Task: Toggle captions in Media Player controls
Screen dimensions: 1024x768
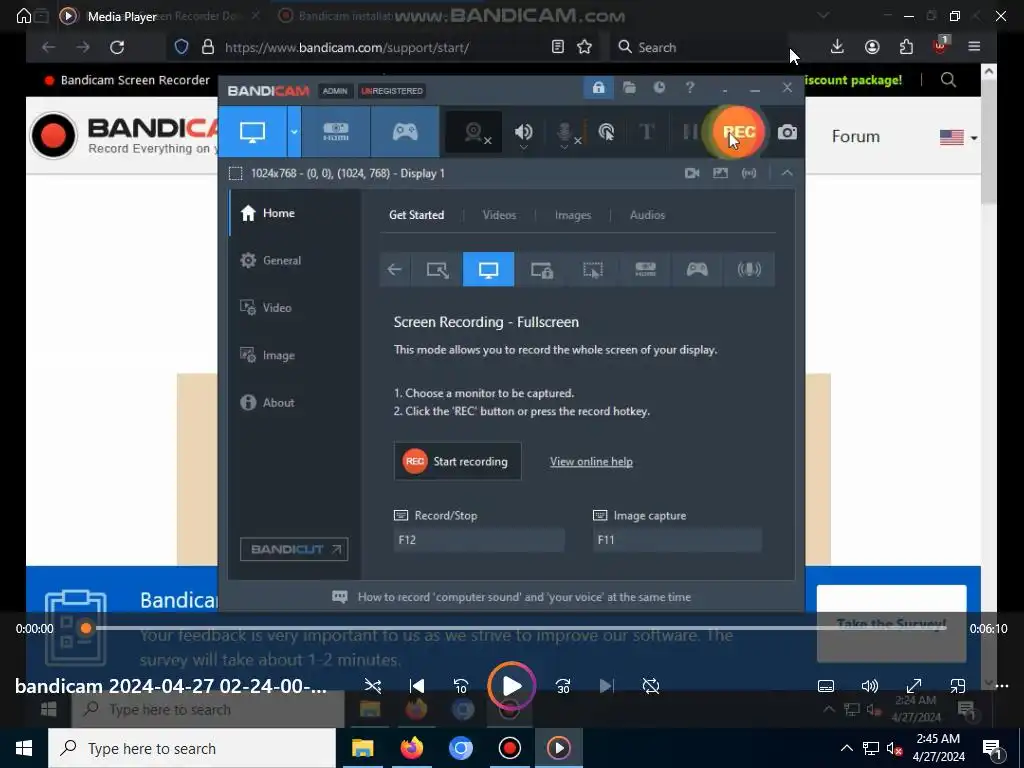Action: click(826, 686)
